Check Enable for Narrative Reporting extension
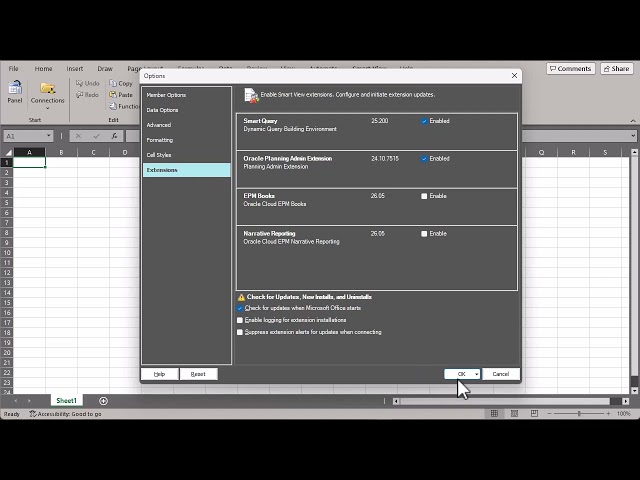 click(424, 234)
